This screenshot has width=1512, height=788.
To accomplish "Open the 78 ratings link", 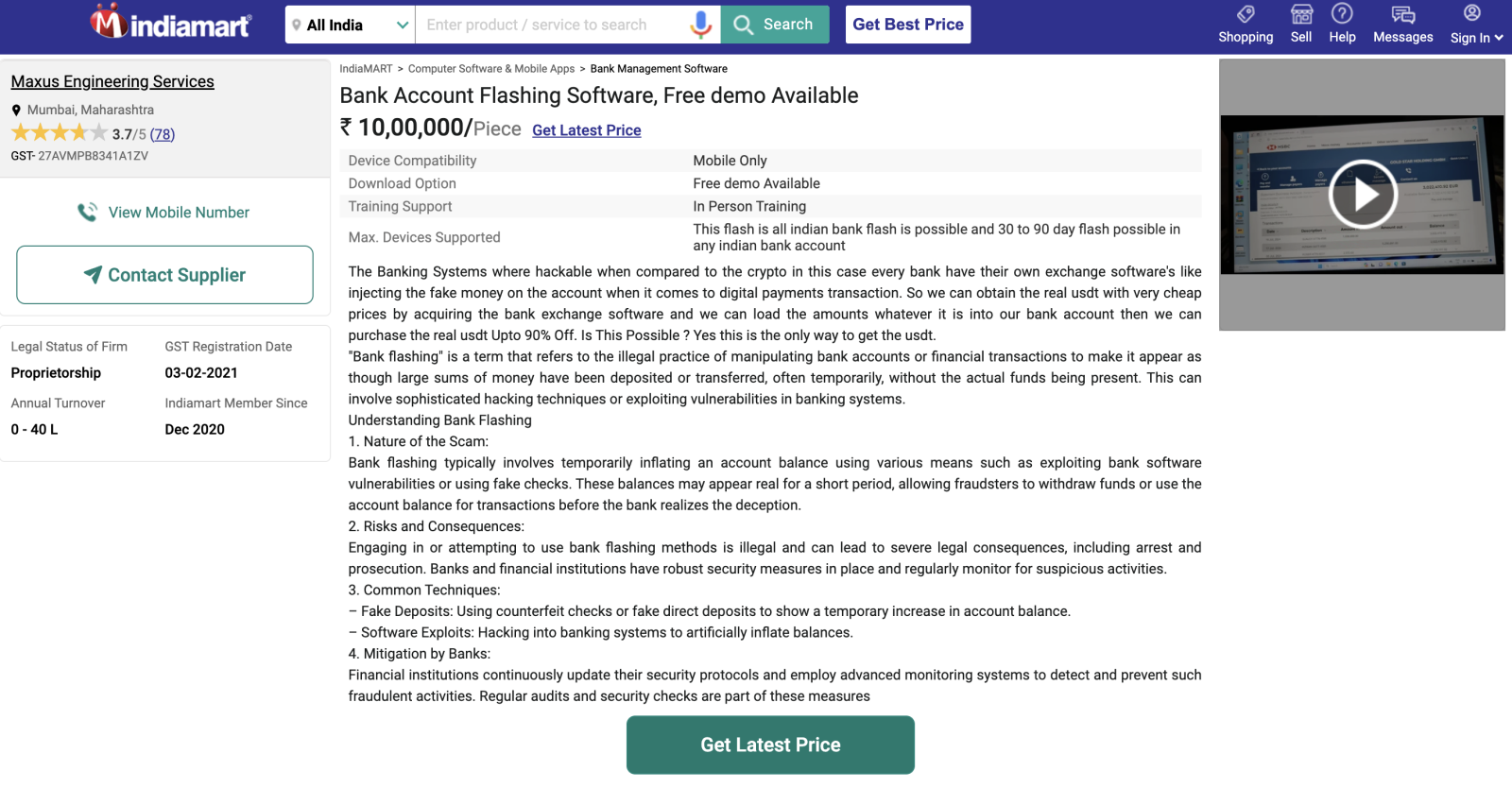I will point(163,134).
